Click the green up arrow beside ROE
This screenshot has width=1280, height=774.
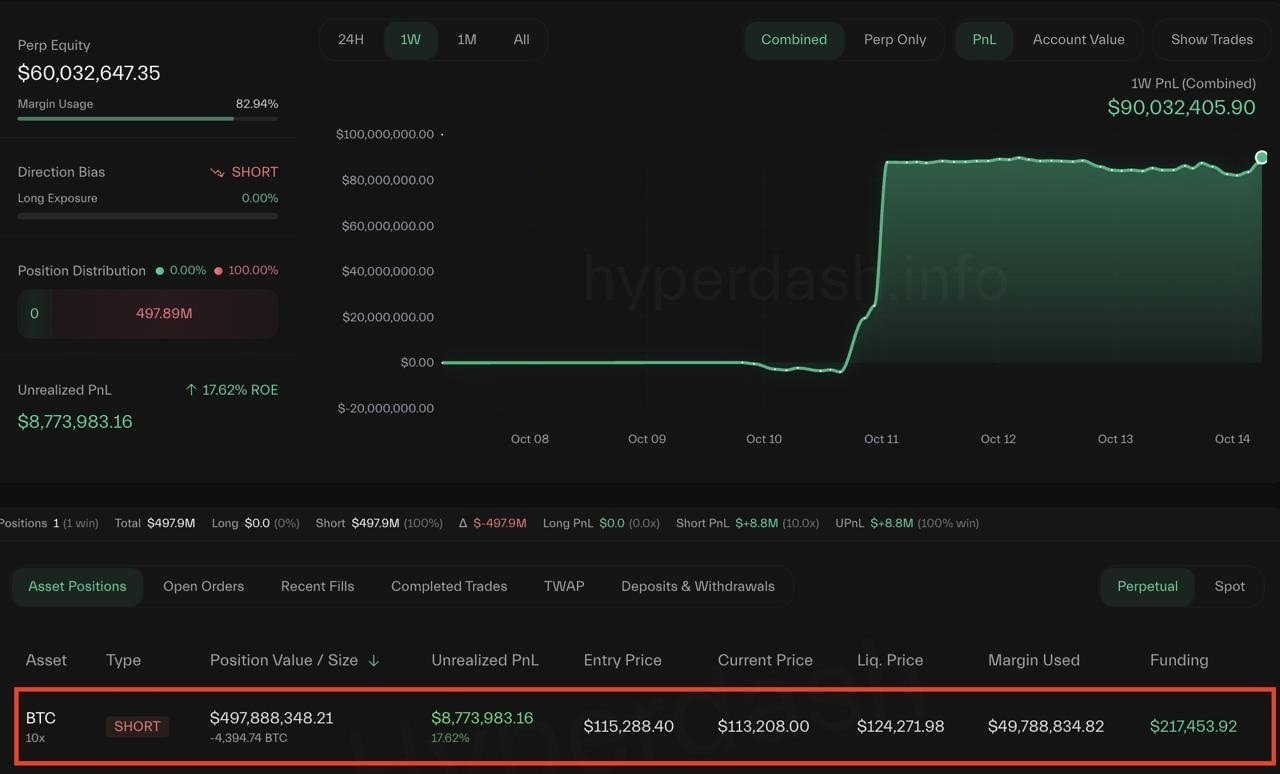(x=191, y=390)
